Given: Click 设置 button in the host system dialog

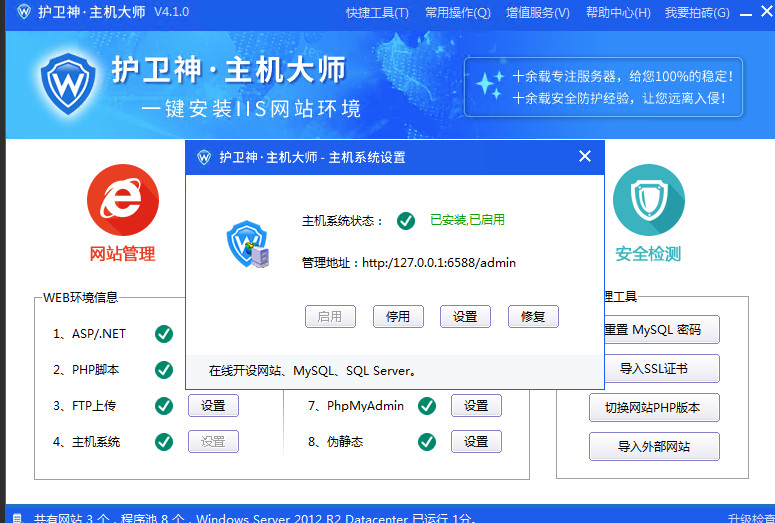Looking at the screenshot, I should click(465, 316).
